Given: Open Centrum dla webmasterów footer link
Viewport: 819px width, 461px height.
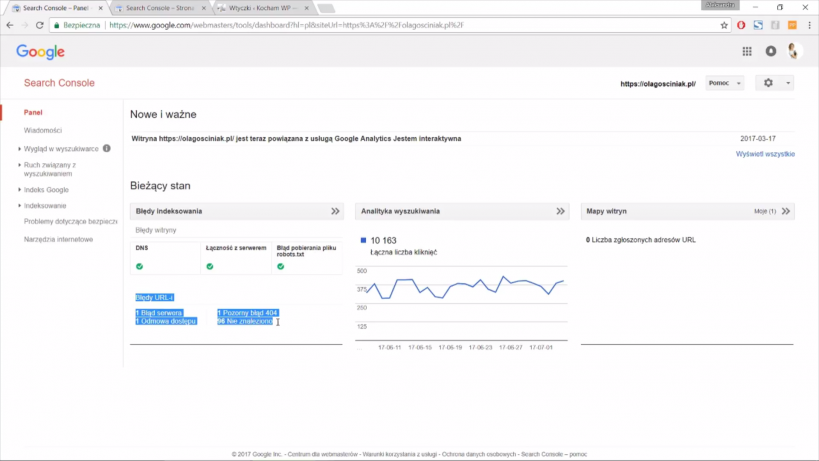Looking at the screenshot, I should click(x=323, y=454).
